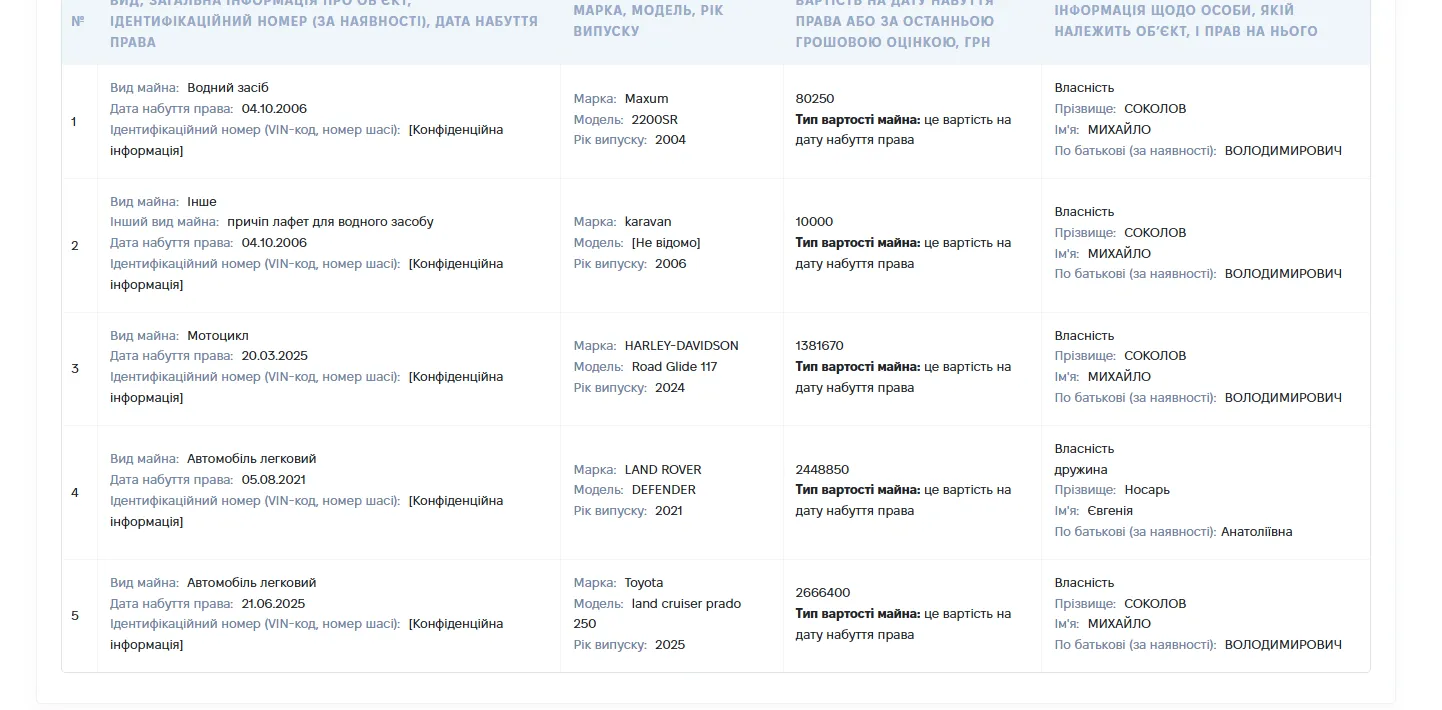This screenshot has width=1442, height=710.
Task: Click the Road Glide 117 model value
Action: pyautogui.click(x=674, y=367)
